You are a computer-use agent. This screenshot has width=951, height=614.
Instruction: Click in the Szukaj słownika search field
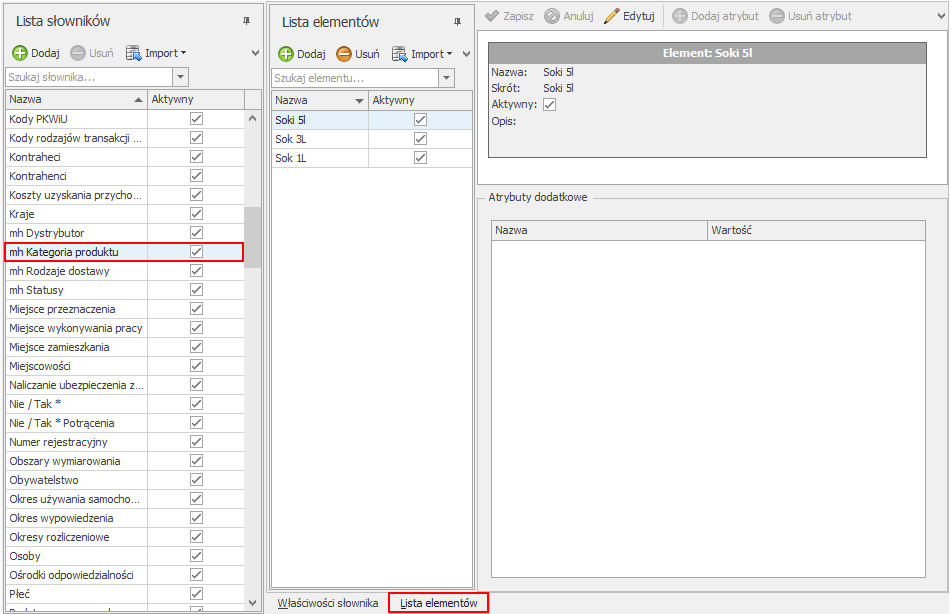[88, 77]
